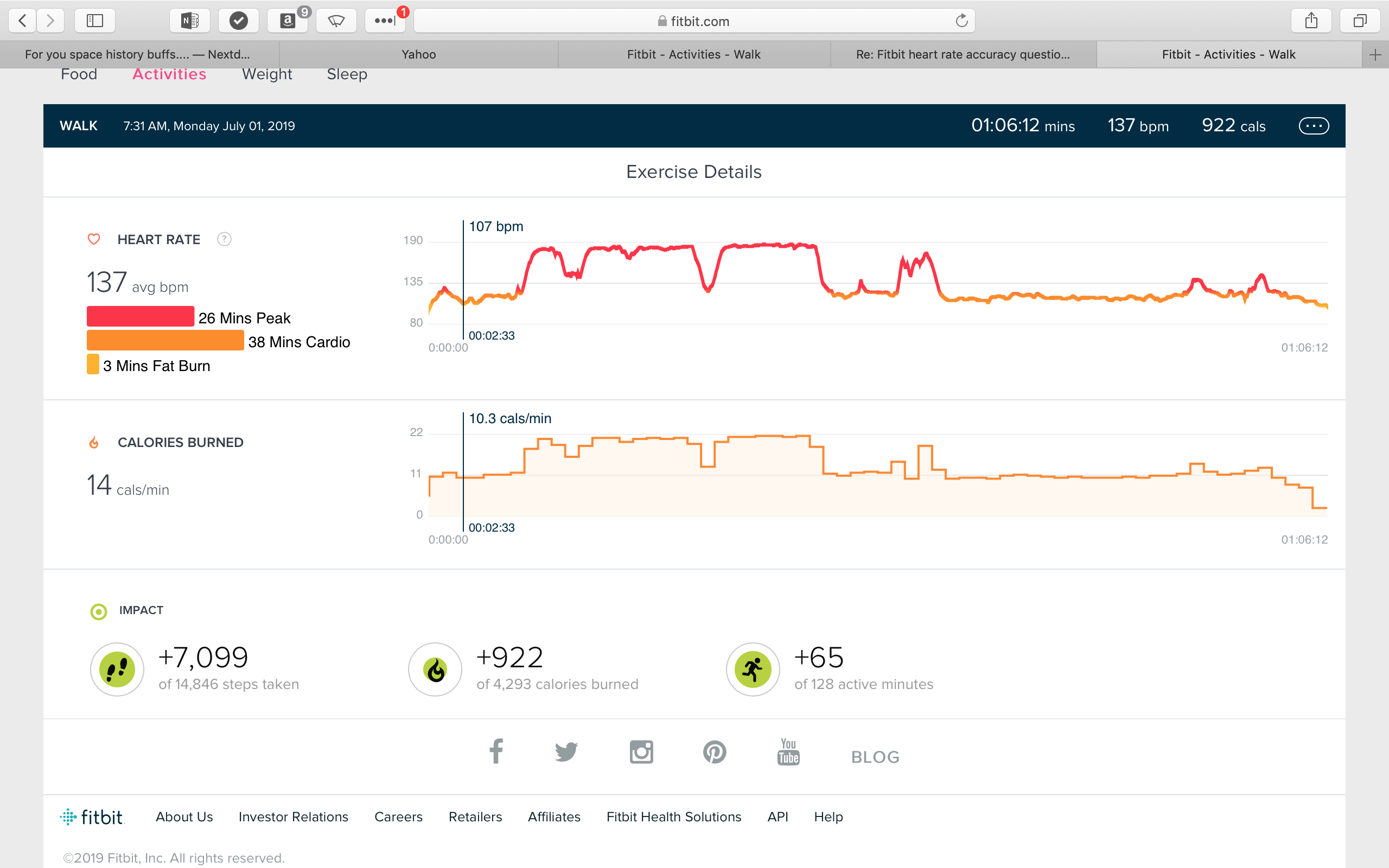Viewport: 1389px width, 868px height.
Task: Click the heart rate chart peak line
Action: [x=769, y=246]
